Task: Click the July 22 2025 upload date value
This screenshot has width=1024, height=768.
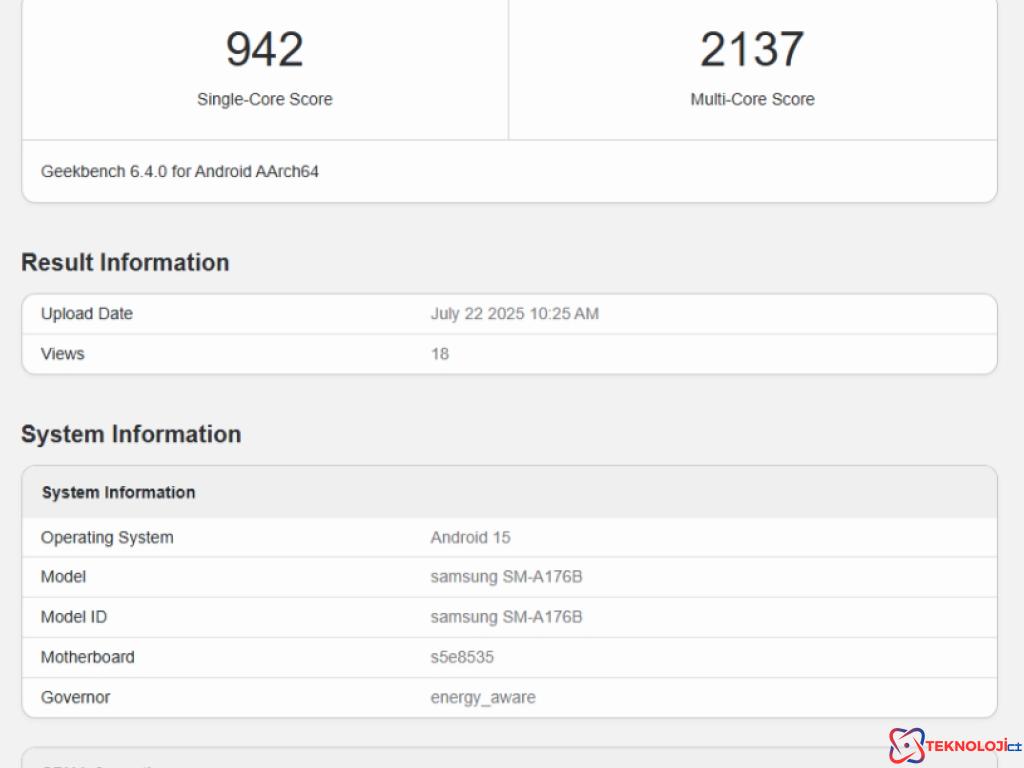Action: [x=514, y=314]
